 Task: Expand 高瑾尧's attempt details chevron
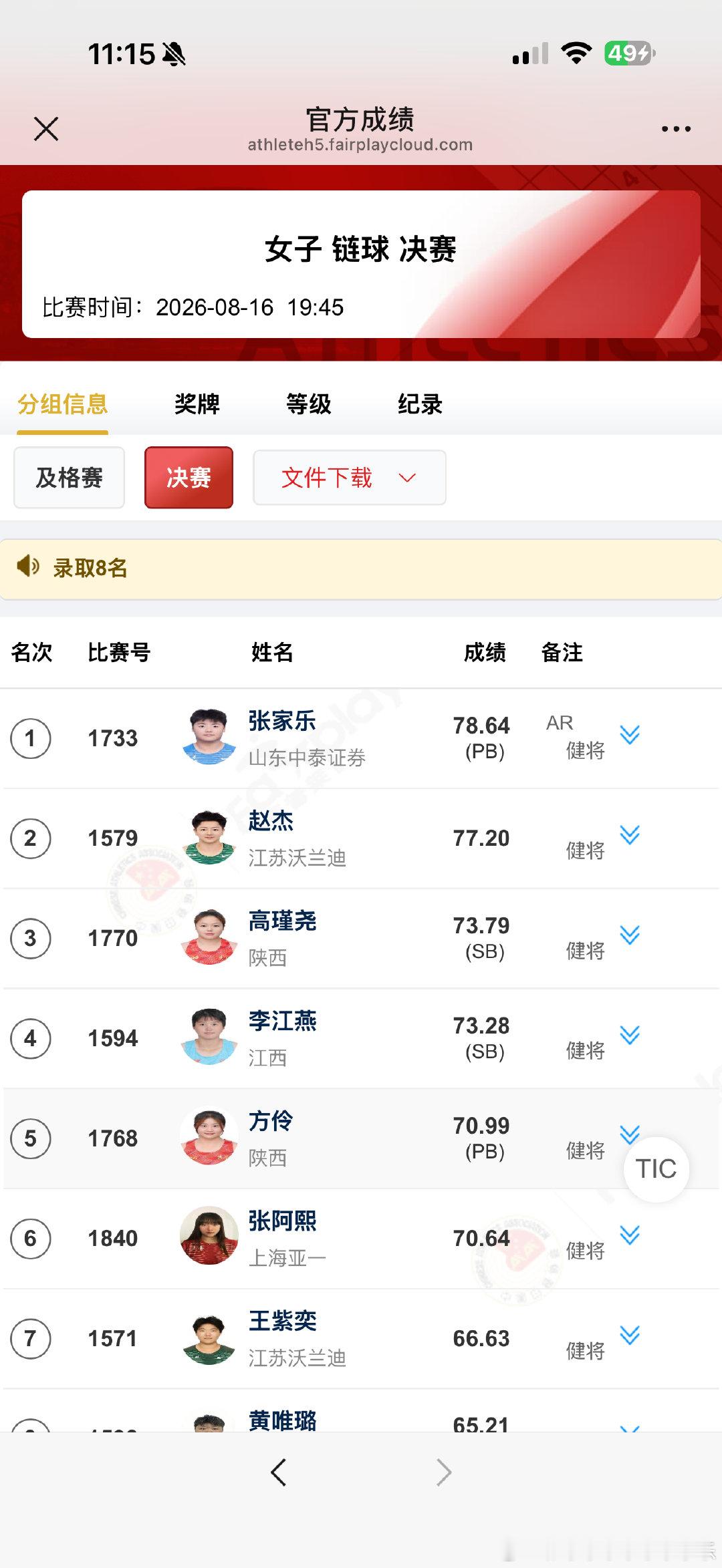(630, 935)
